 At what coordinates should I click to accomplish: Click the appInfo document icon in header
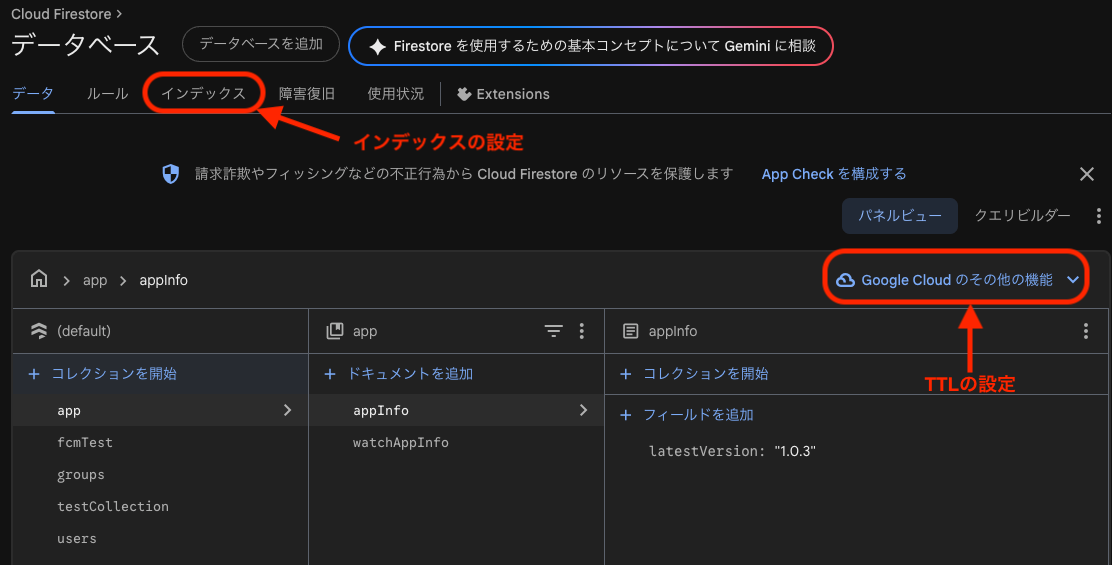(x=630, y=331)
